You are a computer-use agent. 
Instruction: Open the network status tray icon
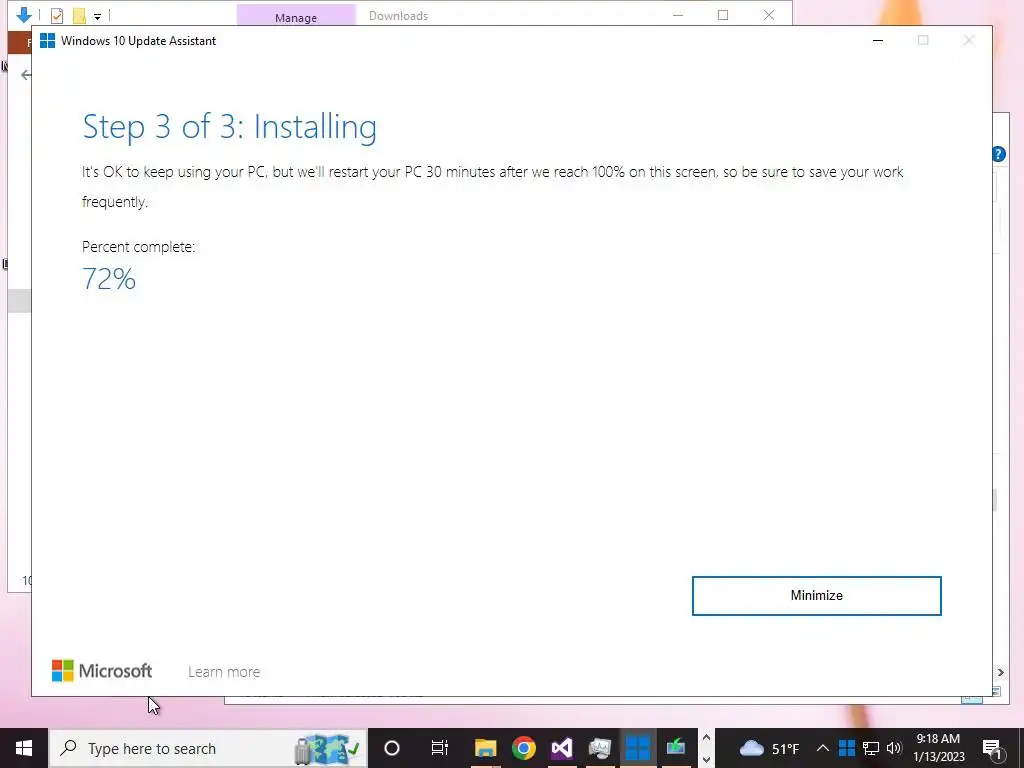tap(871, 748)
